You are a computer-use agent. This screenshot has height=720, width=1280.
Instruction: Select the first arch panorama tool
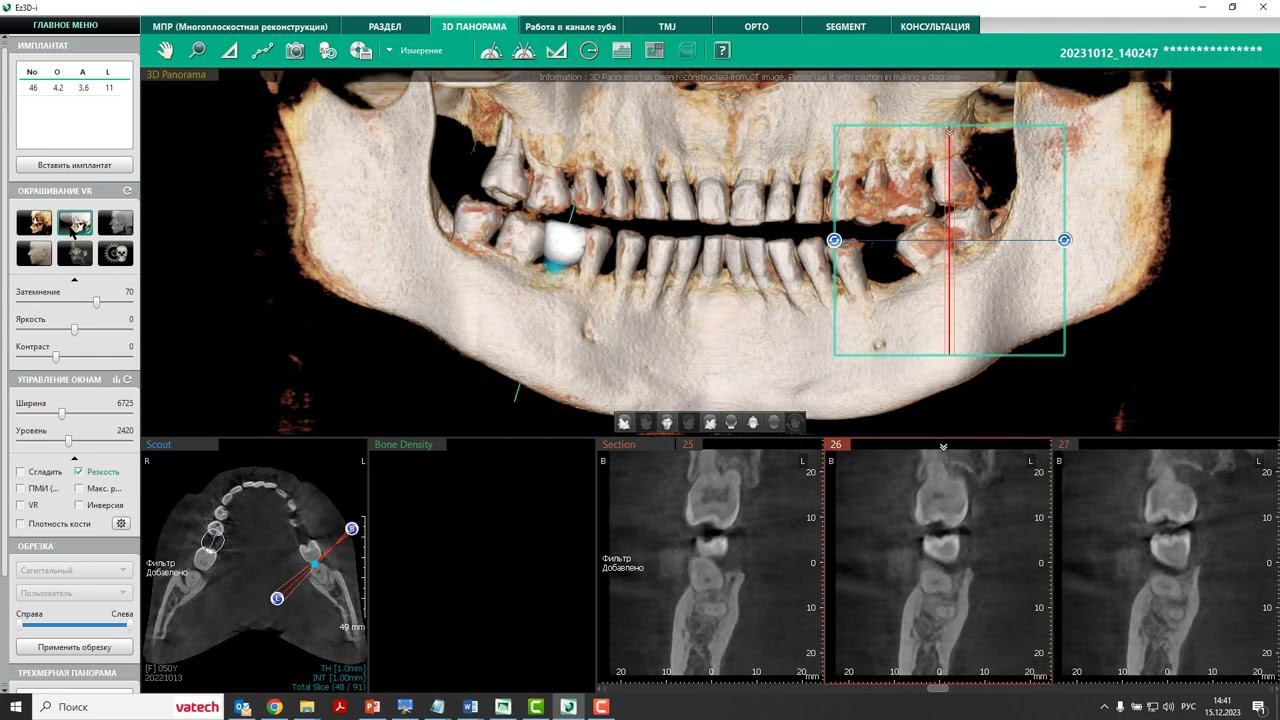click(x=491, y=50)
